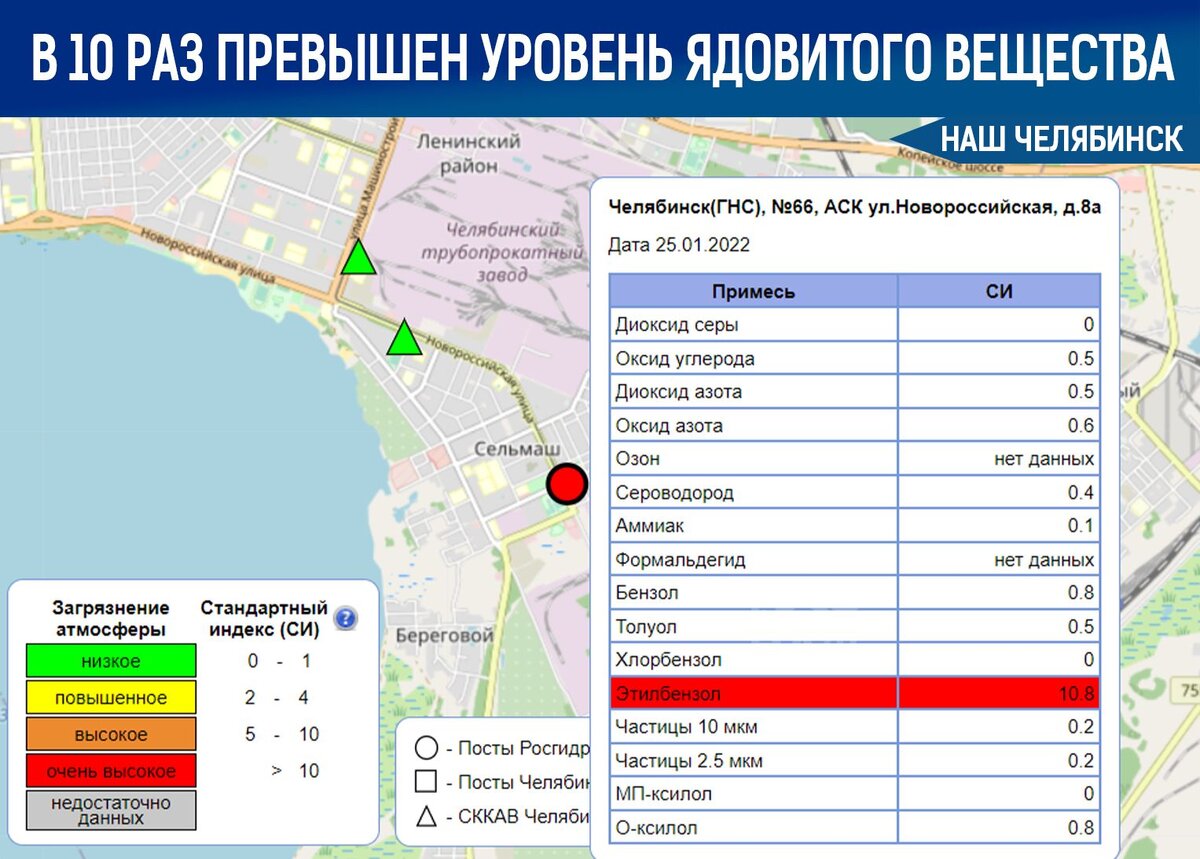
Task: Click the Челябинский трубопрокатный завод label
Action: (501, 253)
